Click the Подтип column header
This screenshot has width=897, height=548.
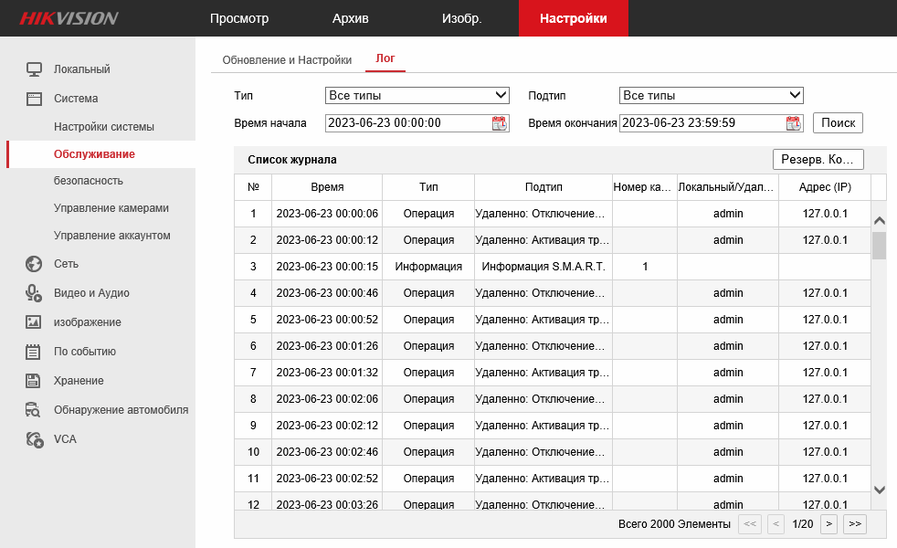point(543,187)
